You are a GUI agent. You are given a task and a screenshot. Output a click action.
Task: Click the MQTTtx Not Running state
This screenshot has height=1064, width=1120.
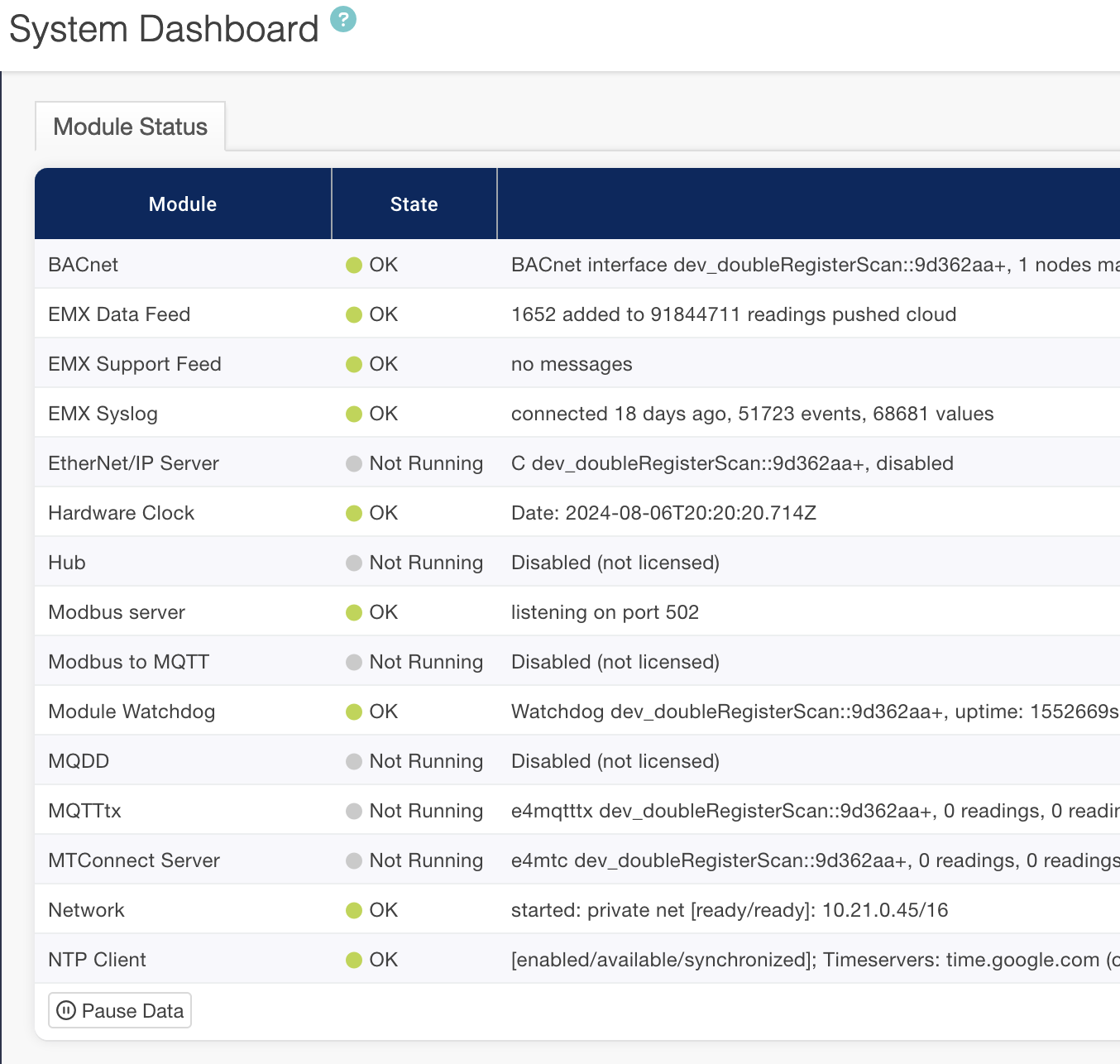pos(425,811)
